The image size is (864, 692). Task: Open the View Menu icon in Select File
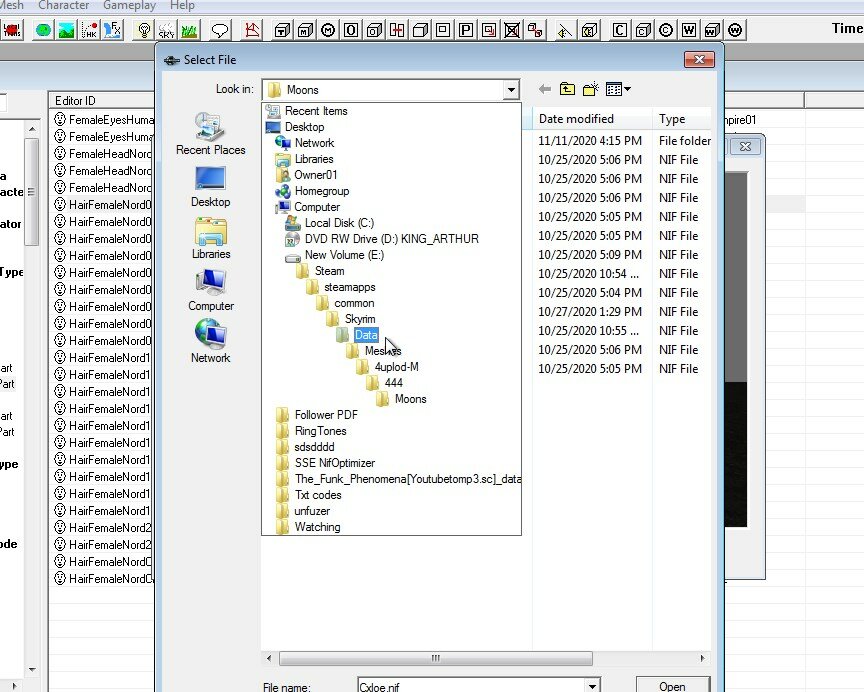pyautogui.click(x=618, y=89)
